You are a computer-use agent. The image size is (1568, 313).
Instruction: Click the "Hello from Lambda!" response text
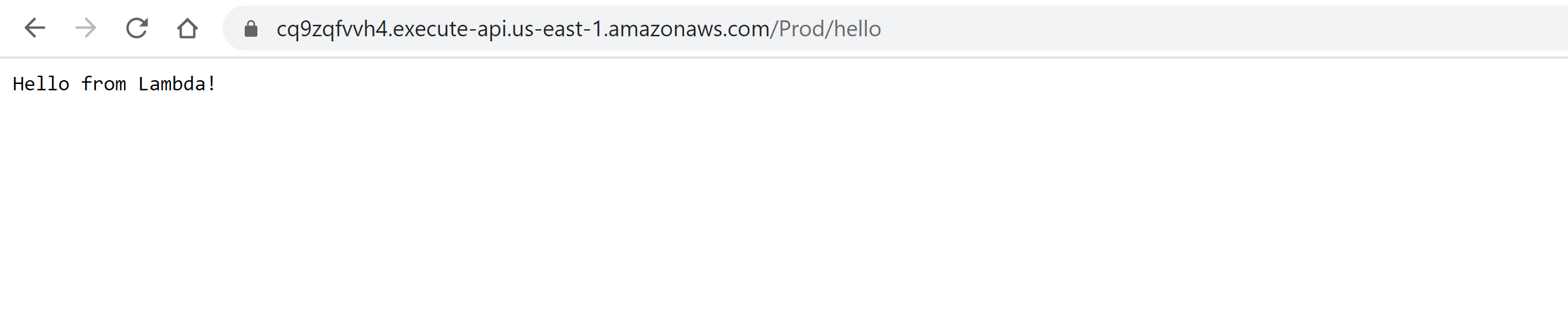click(x=114, y=84)
